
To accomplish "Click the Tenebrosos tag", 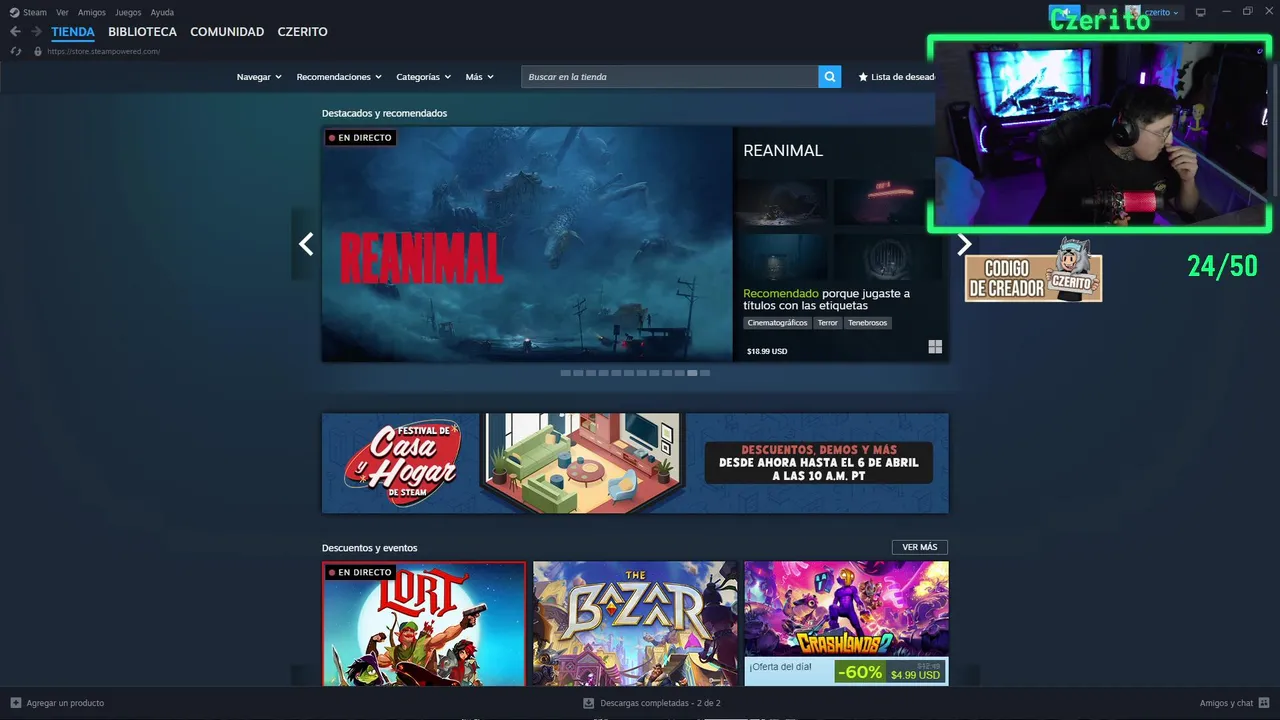I will pos(867,323).
